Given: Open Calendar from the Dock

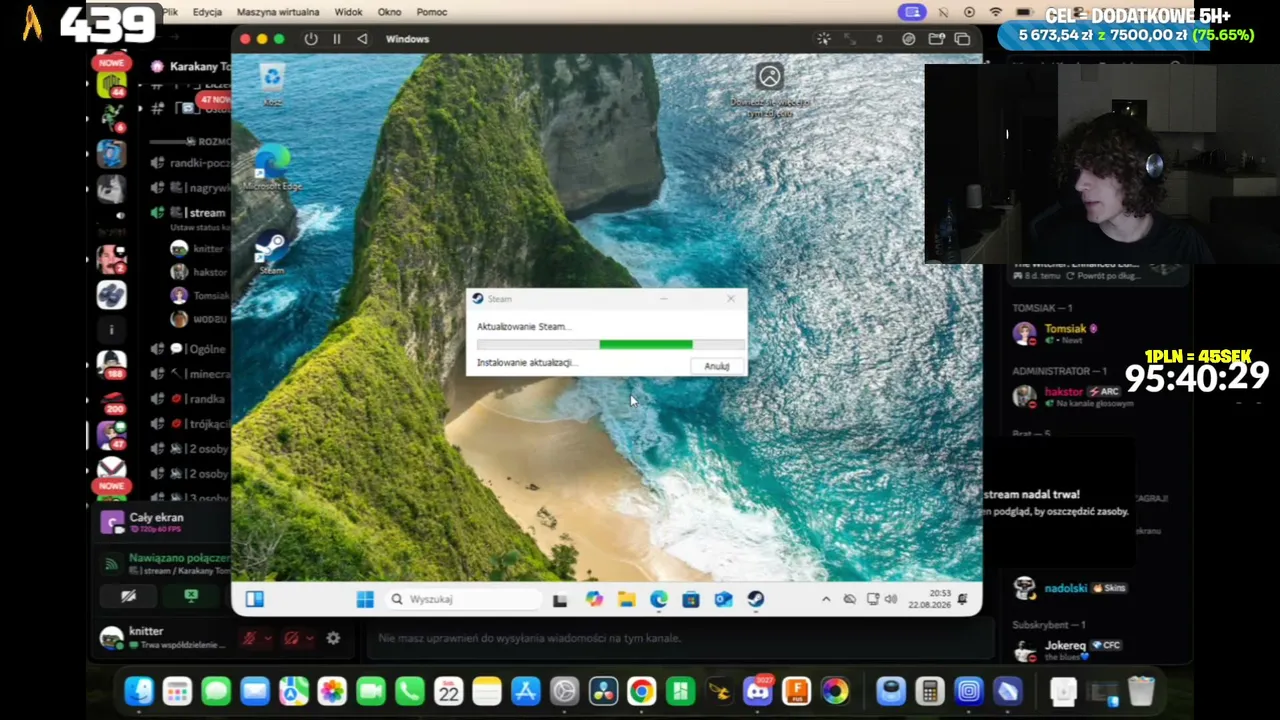Looking at the screenshot, I should [x=448, y=691].
